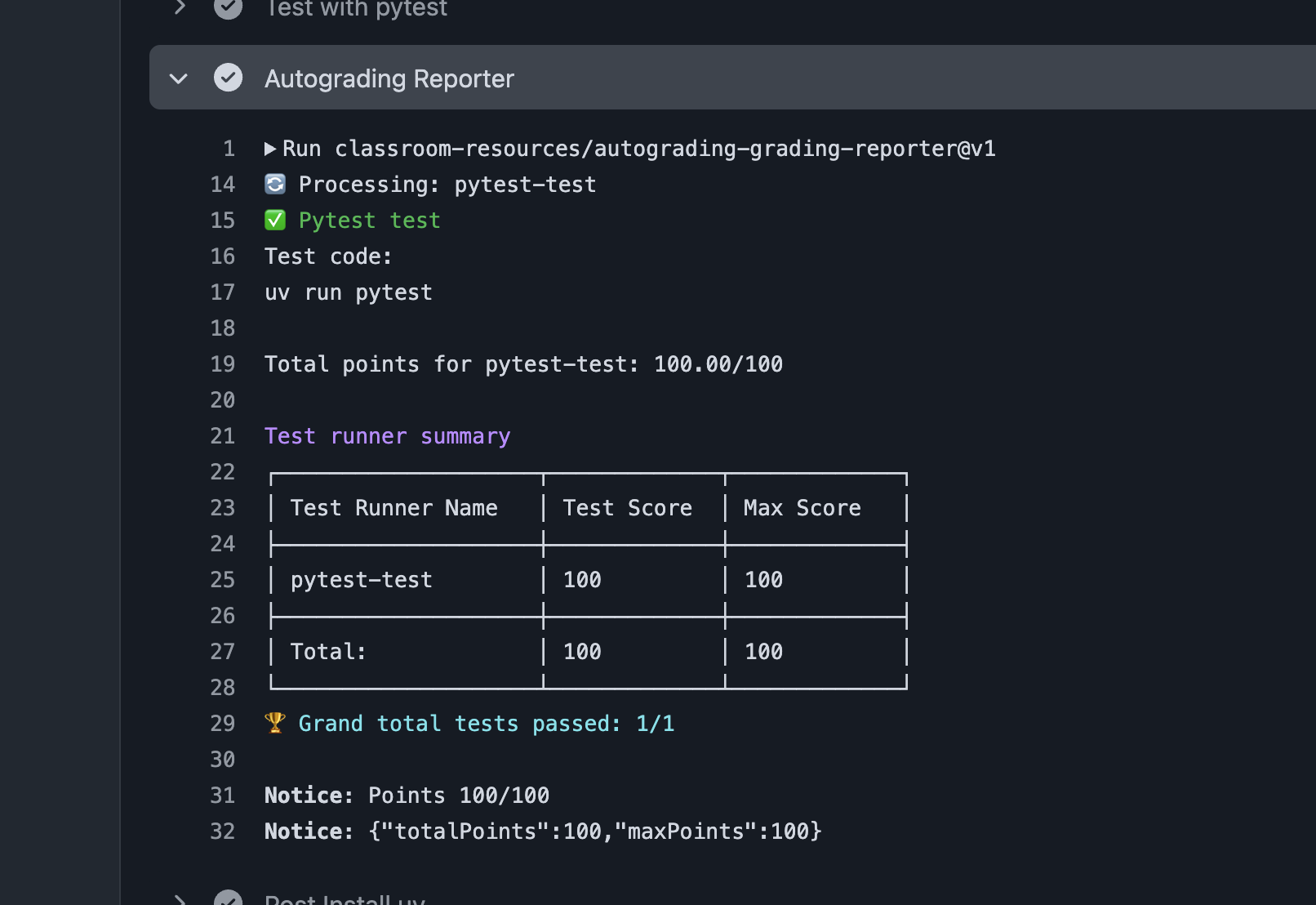Screen dimensions: 1316x905
Task: Click the Test with pytest check icon
Action: 228,7
